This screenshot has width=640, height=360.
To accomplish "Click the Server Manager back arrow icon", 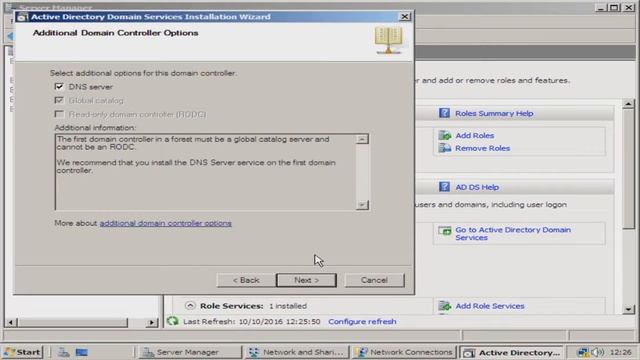I will click(x=10, y=36).
